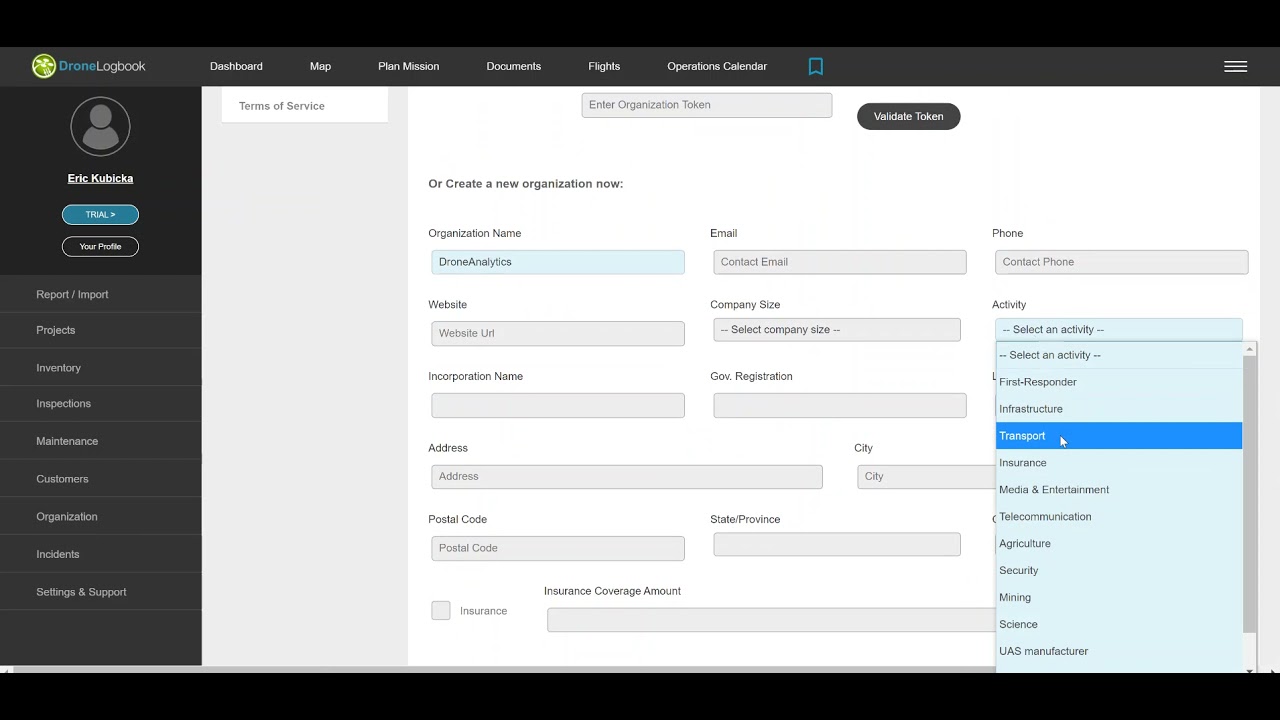Click the bookmark icon in top navigation

pyautogui.click(x=816, y=66)
